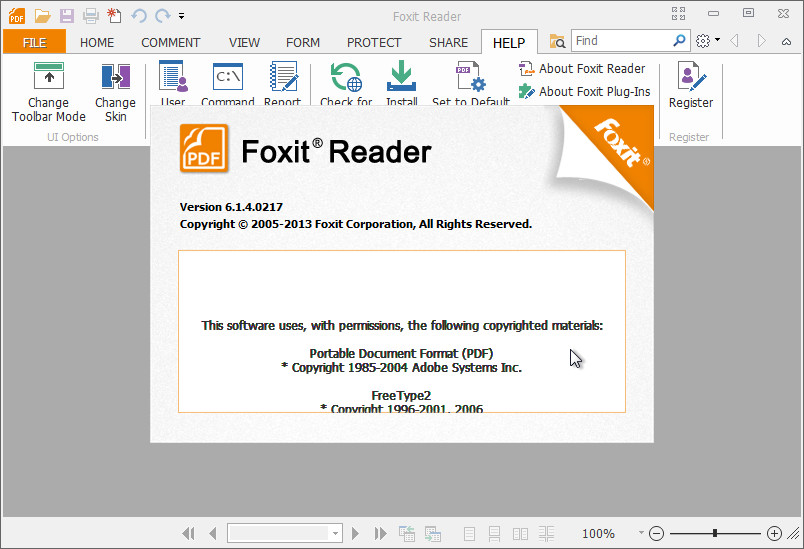The image size is (804, 549).
Task: Click the Adobe Systems copyright line
Action: [401, 368]
